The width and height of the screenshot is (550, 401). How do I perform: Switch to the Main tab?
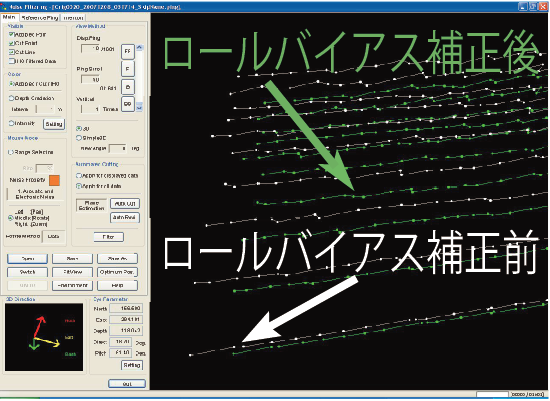click(x=9, y=17)
